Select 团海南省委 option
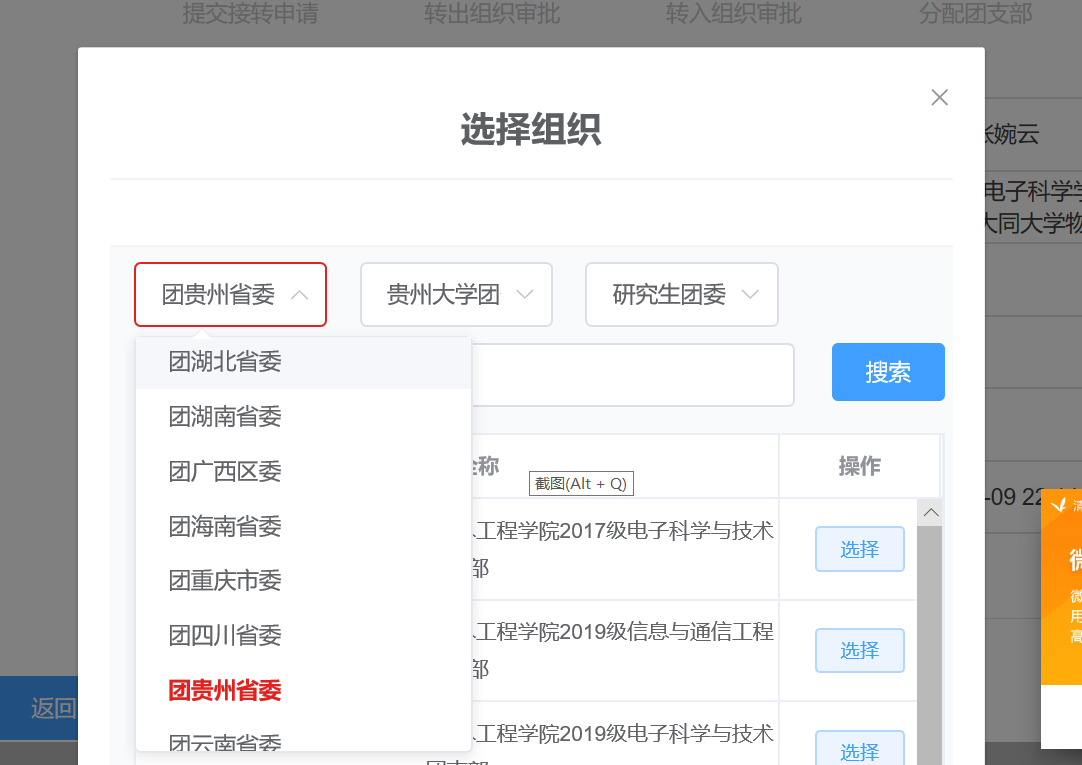The height and width of the screenshot is (765, 1082). click(x=225, y=526)
